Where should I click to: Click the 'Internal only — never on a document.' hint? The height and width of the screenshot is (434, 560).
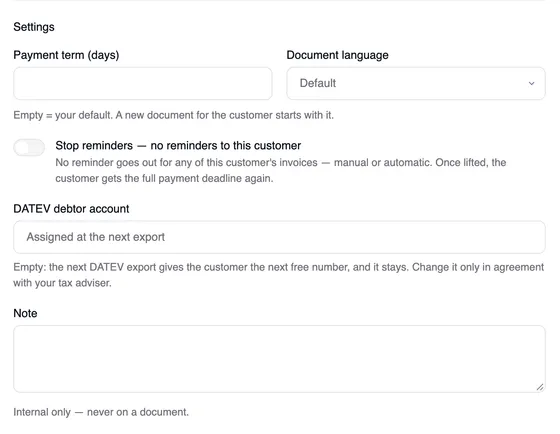tap(101, 412)
